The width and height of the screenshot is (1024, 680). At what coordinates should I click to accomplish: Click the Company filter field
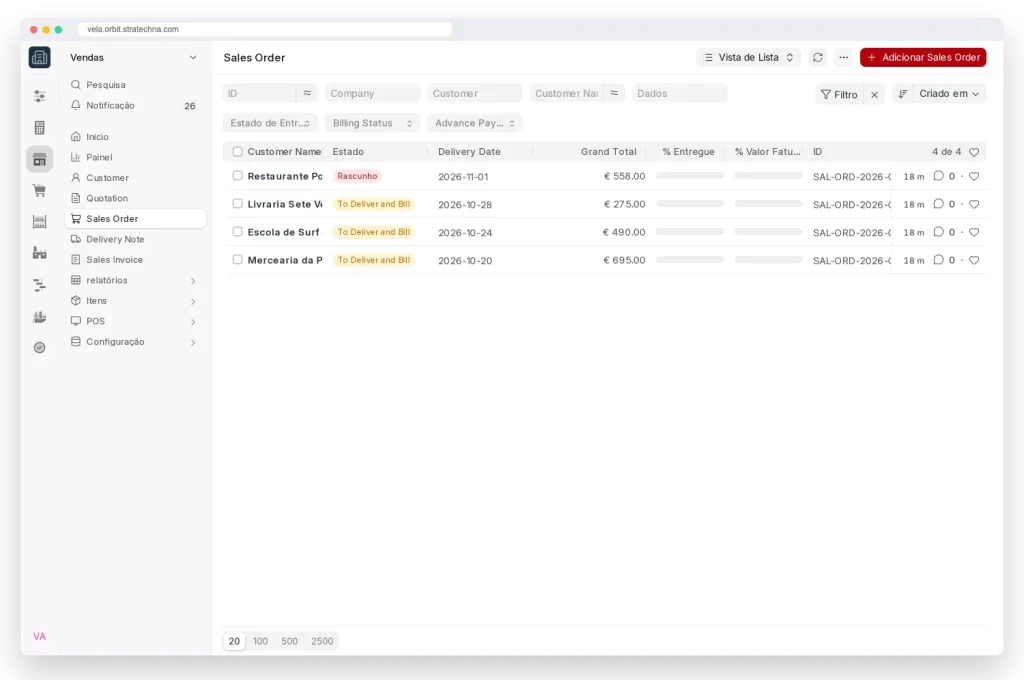click(x=373, y=93)
